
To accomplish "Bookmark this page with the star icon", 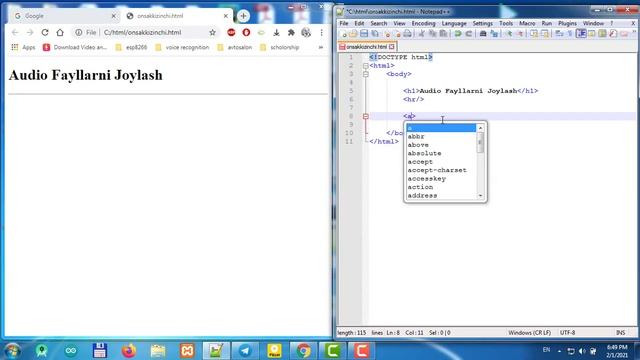I will pyautogui.click(x=212, y=32).
